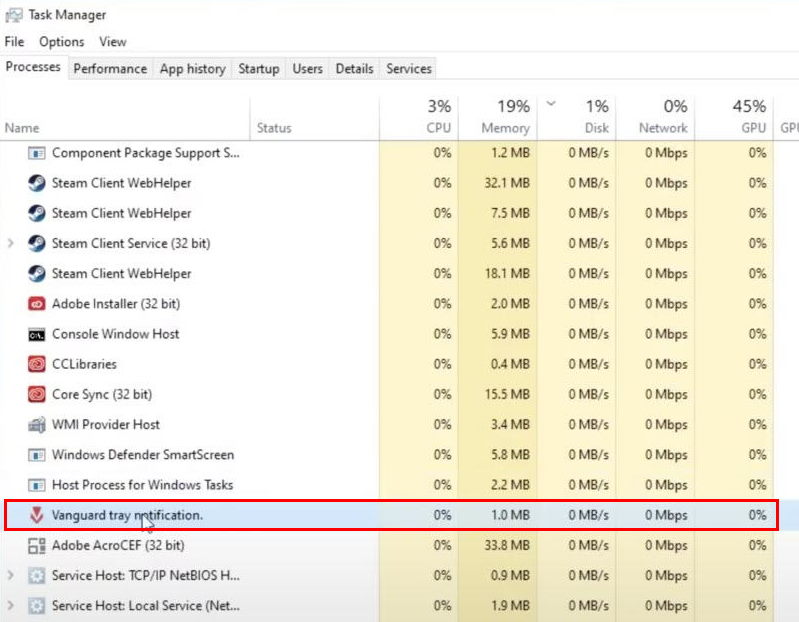Image resolution: width=799 pixels, height=622 pixels.
Task: Select the WMI Provider Host process name
Action: click(x=106, y=424)
